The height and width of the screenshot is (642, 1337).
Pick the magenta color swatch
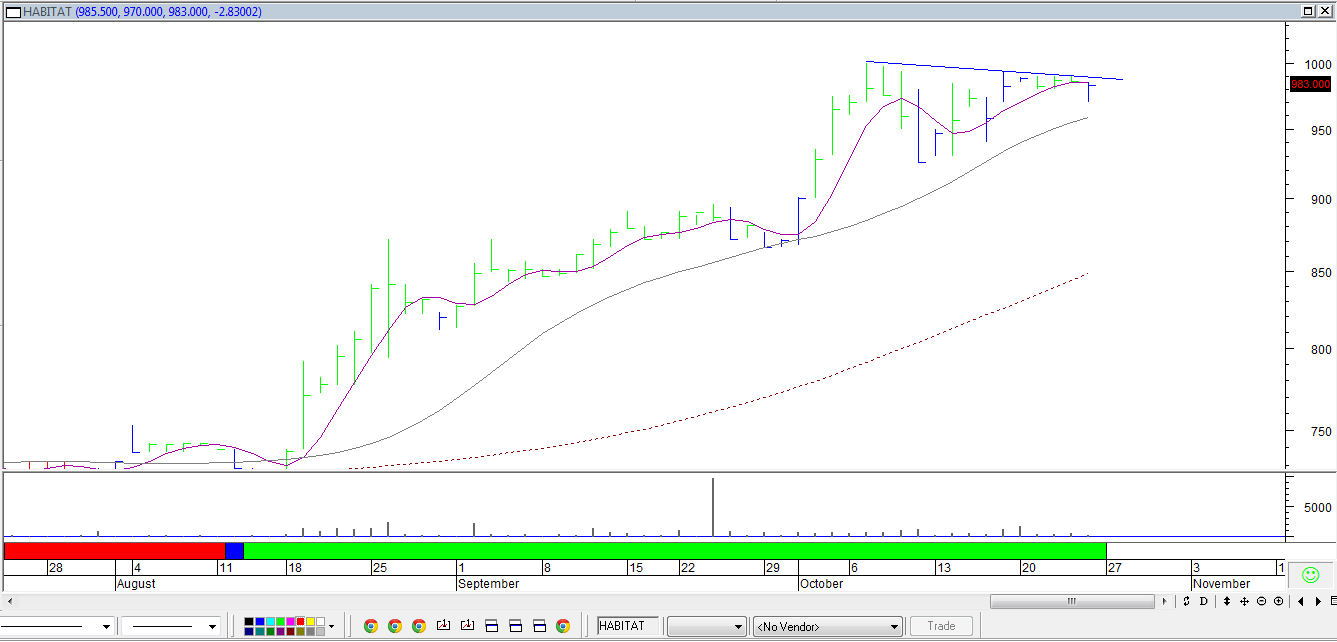[291, 621]
